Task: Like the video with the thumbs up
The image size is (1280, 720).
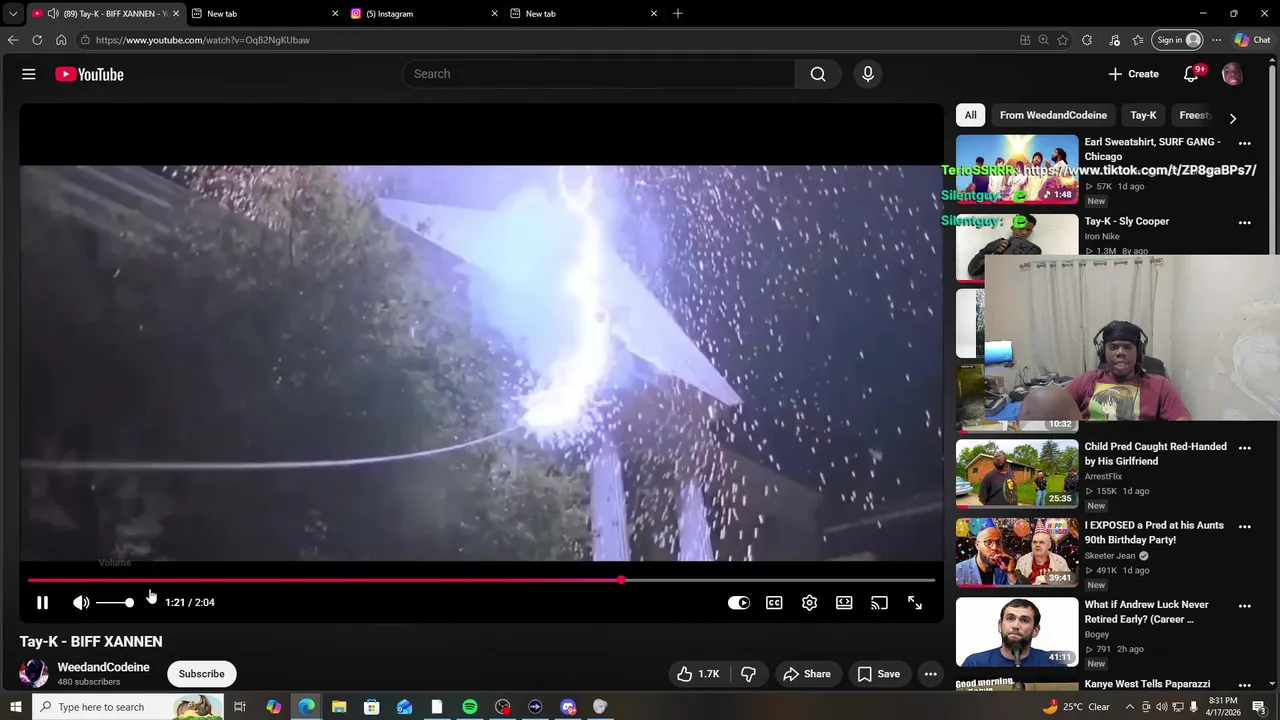Action: click(x=698, y=674)
